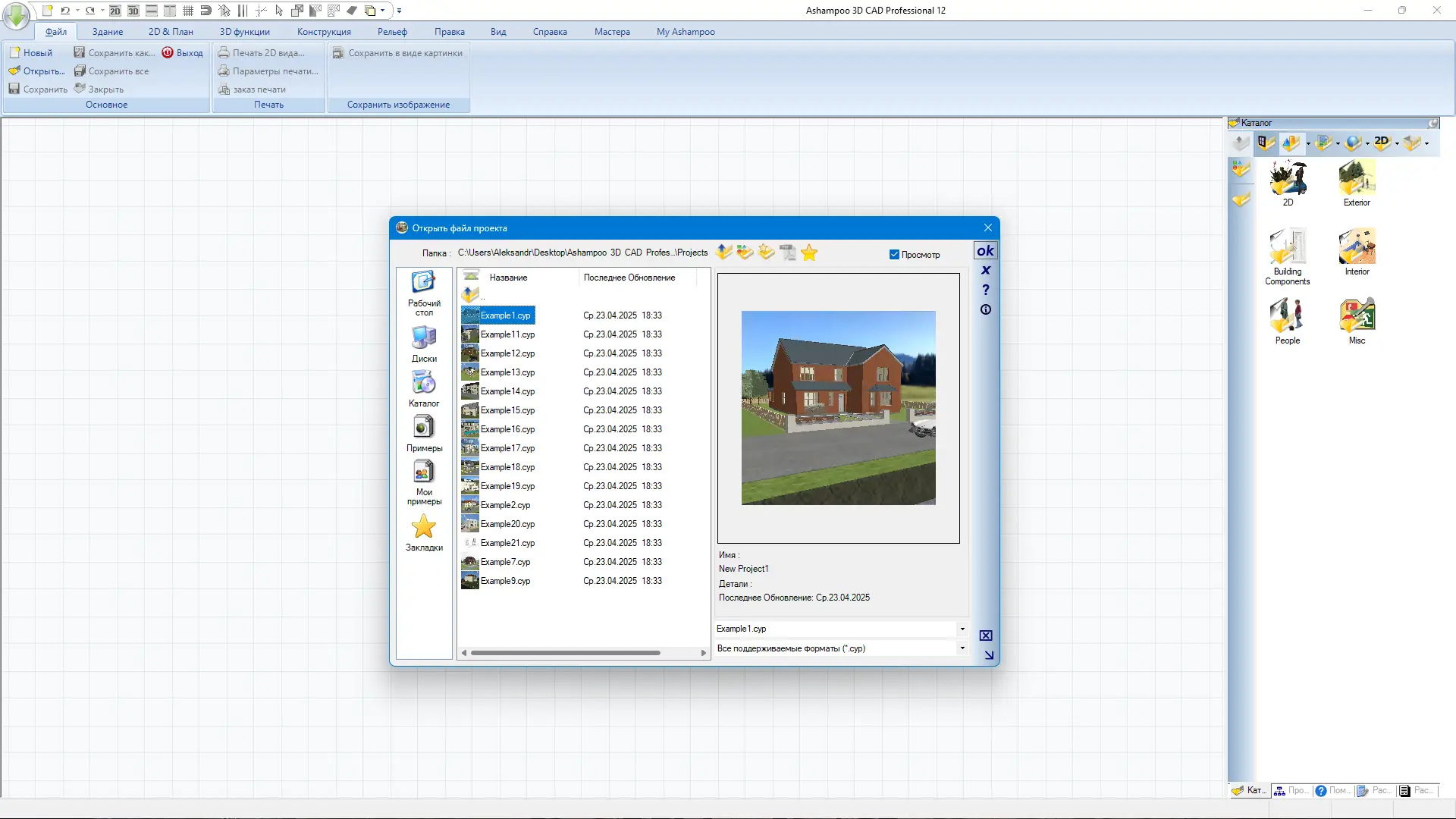Open the supported formats (*.cyp) dropdown

(962, 648)
